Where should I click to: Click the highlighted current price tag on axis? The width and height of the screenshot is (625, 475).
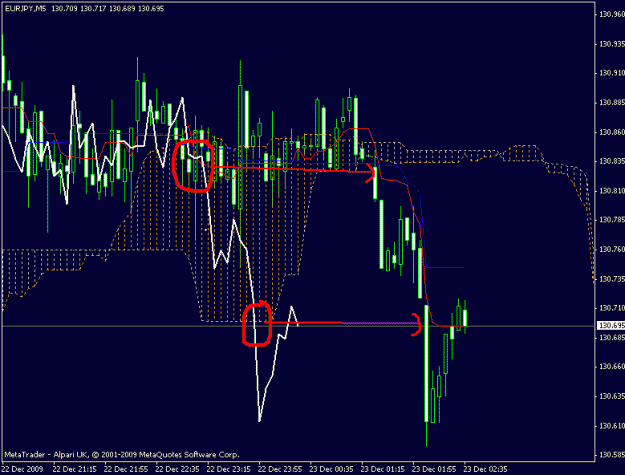(611, 326)
